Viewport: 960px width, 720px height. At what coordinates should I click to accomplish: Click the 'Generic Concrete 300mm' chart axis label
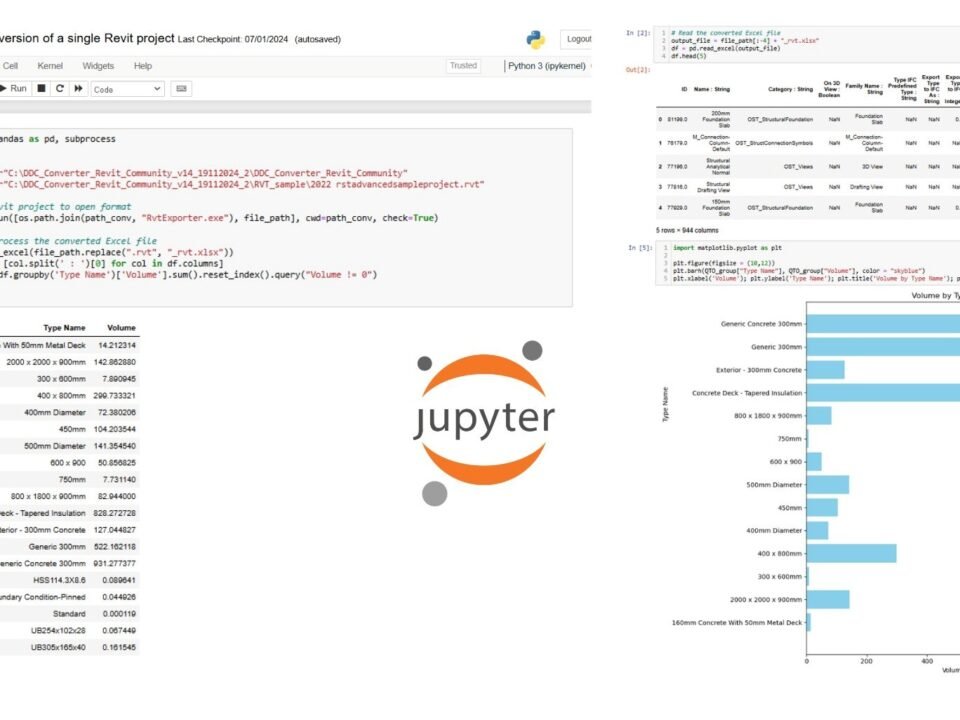[761, 324]
